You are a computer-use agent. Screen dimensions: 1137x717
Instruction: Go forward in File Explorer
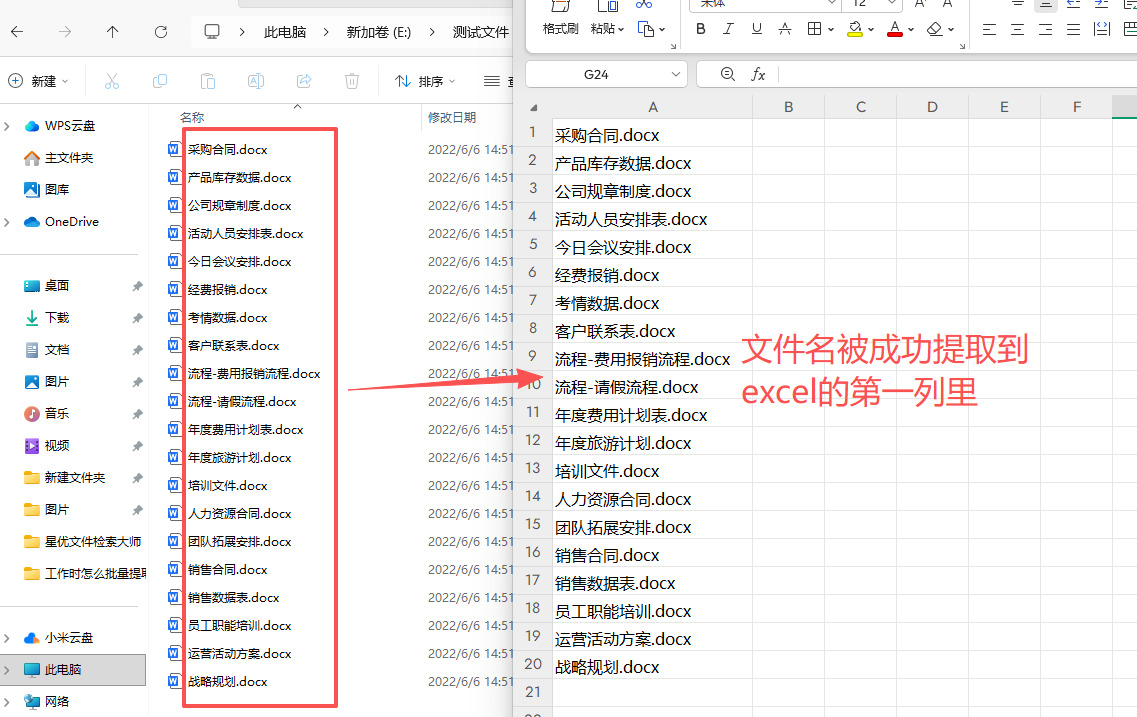coord(65,32)
